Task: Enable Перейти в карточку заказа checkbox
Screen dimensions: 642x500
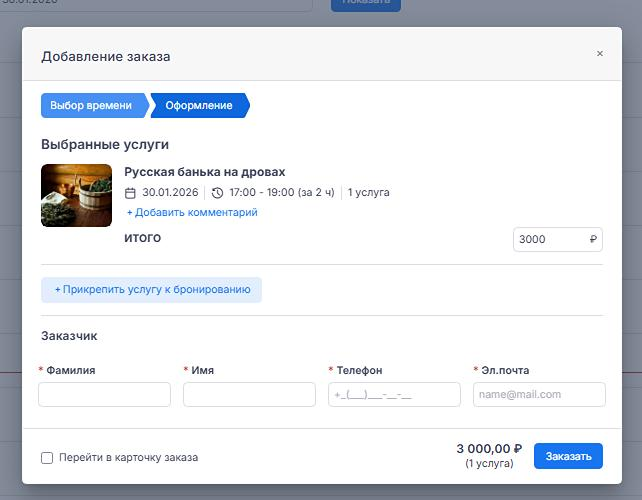Action: click(x=47, y=457)
